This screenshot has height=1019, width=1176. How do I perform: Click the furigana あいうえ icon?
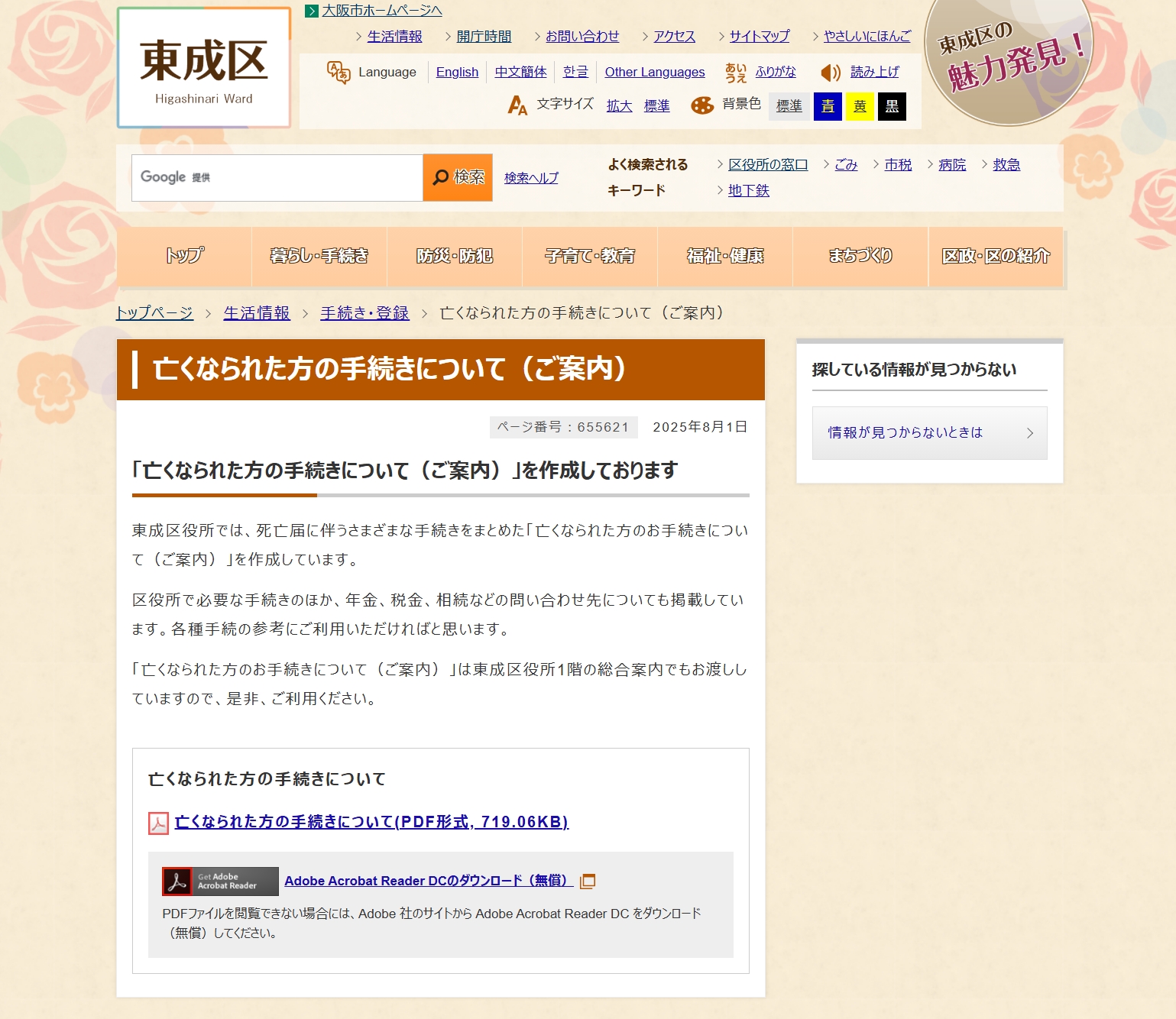[735, 73]
